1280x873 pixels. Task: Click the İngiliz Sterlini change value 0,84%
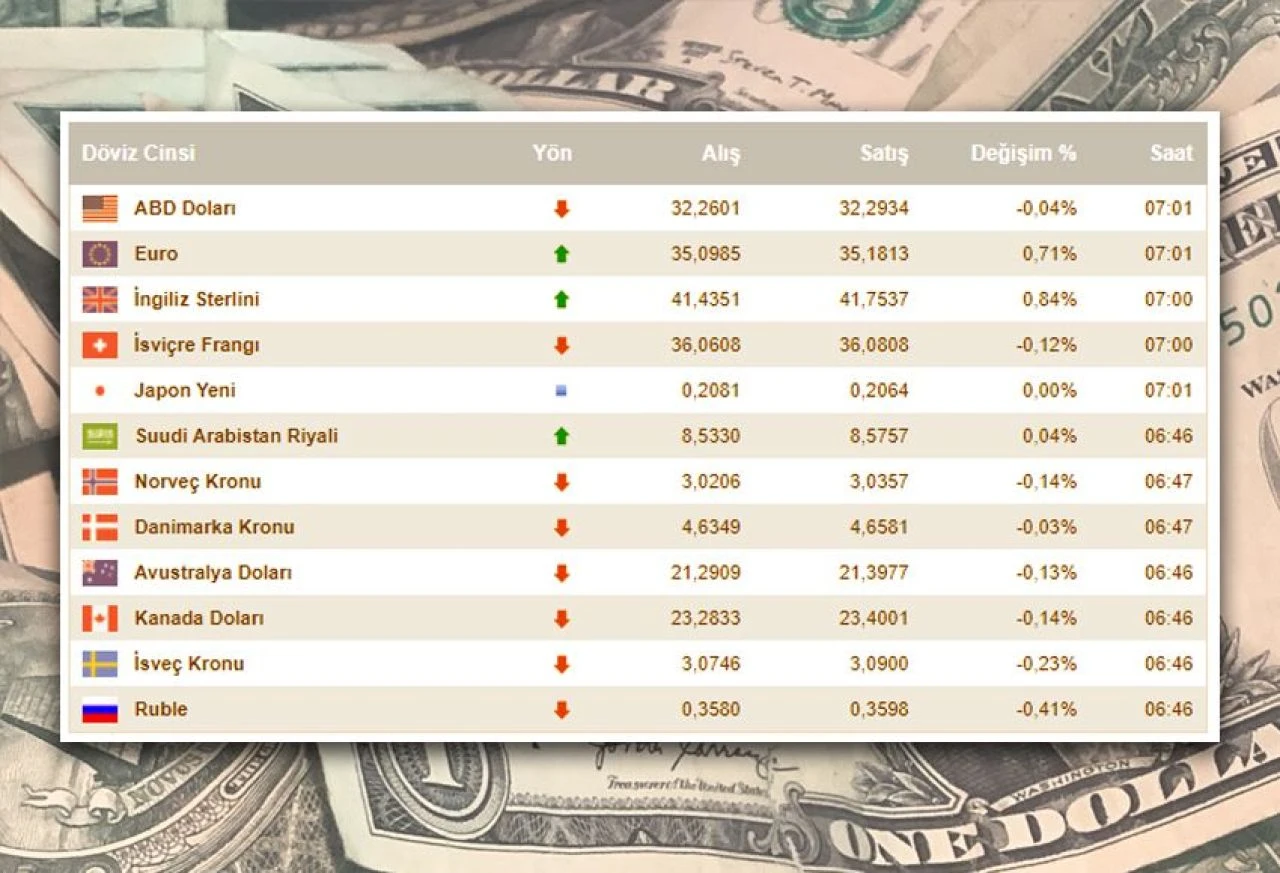[1049, 300]
